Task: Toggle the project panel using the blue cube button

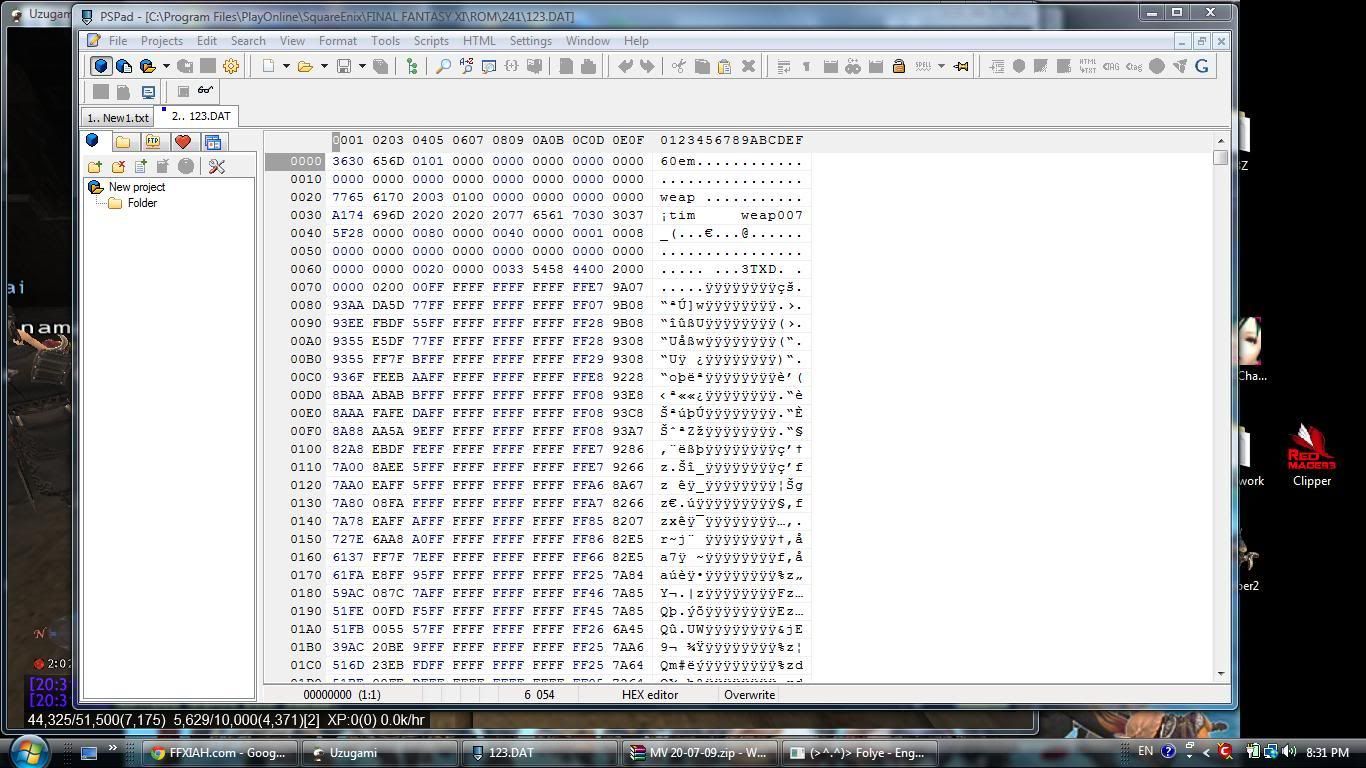Action: point(101,66)
